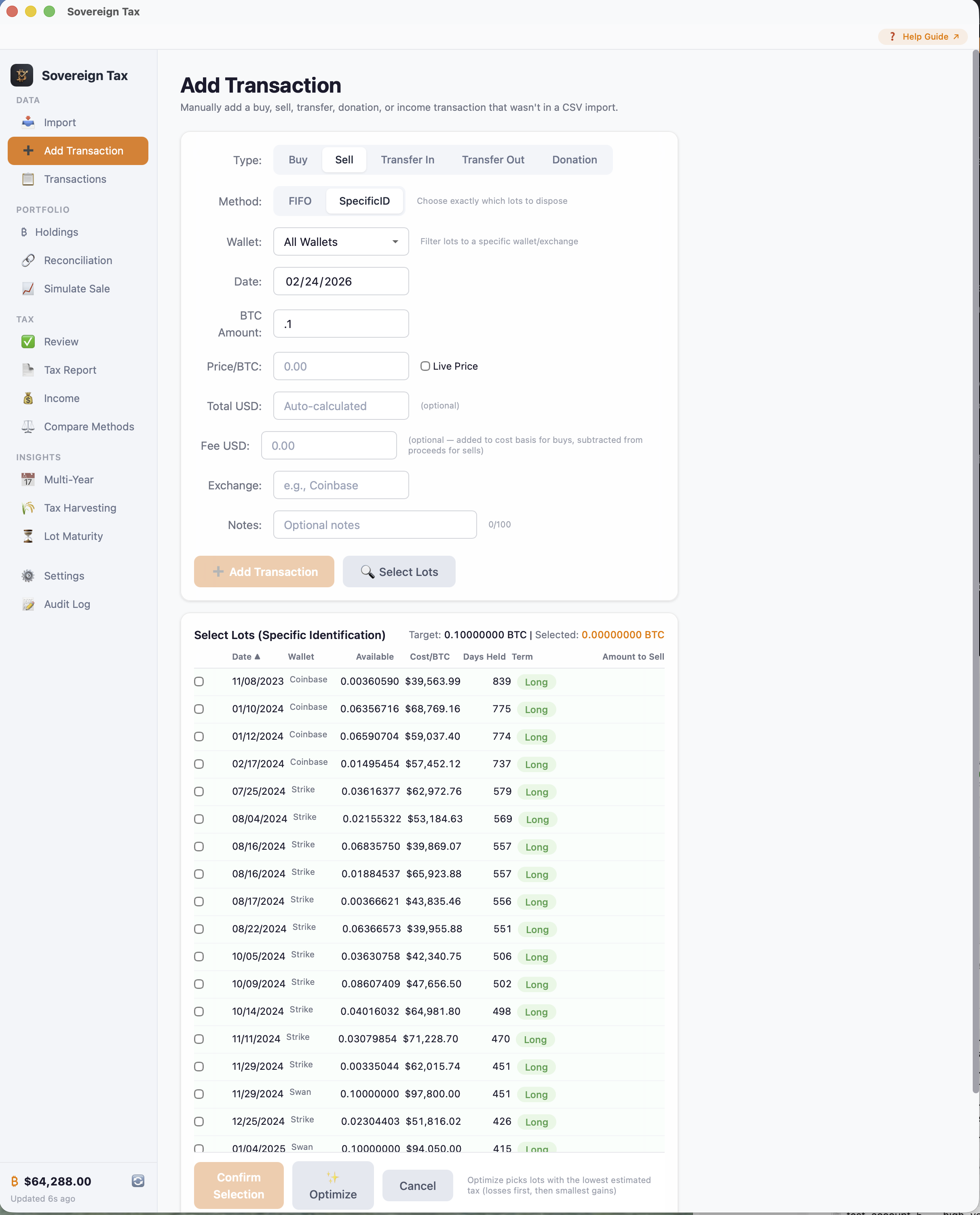View the Lot Maturity hourglass icon

27,536
